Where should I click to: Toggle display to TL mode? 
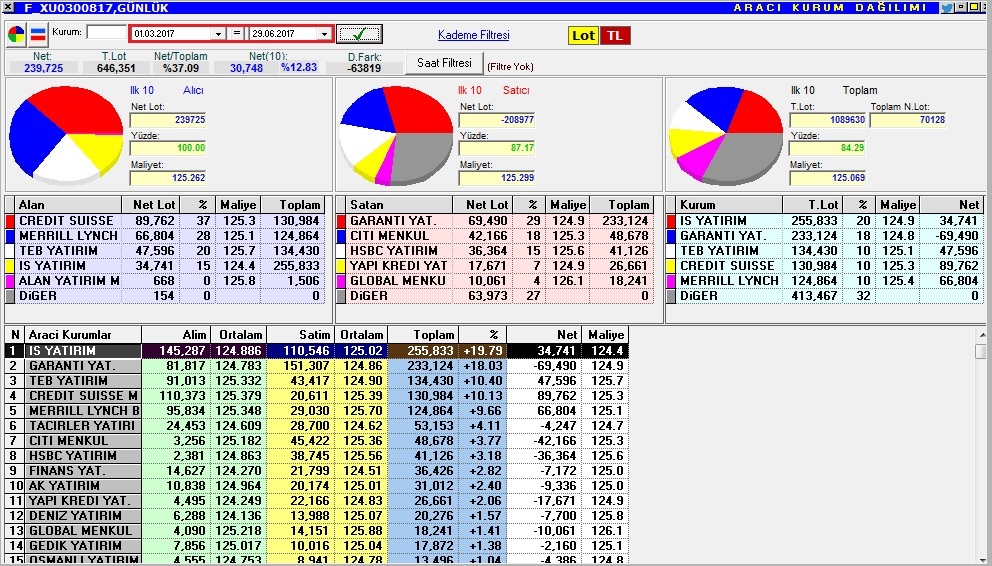pyautogui.click(x=615, y=35)
